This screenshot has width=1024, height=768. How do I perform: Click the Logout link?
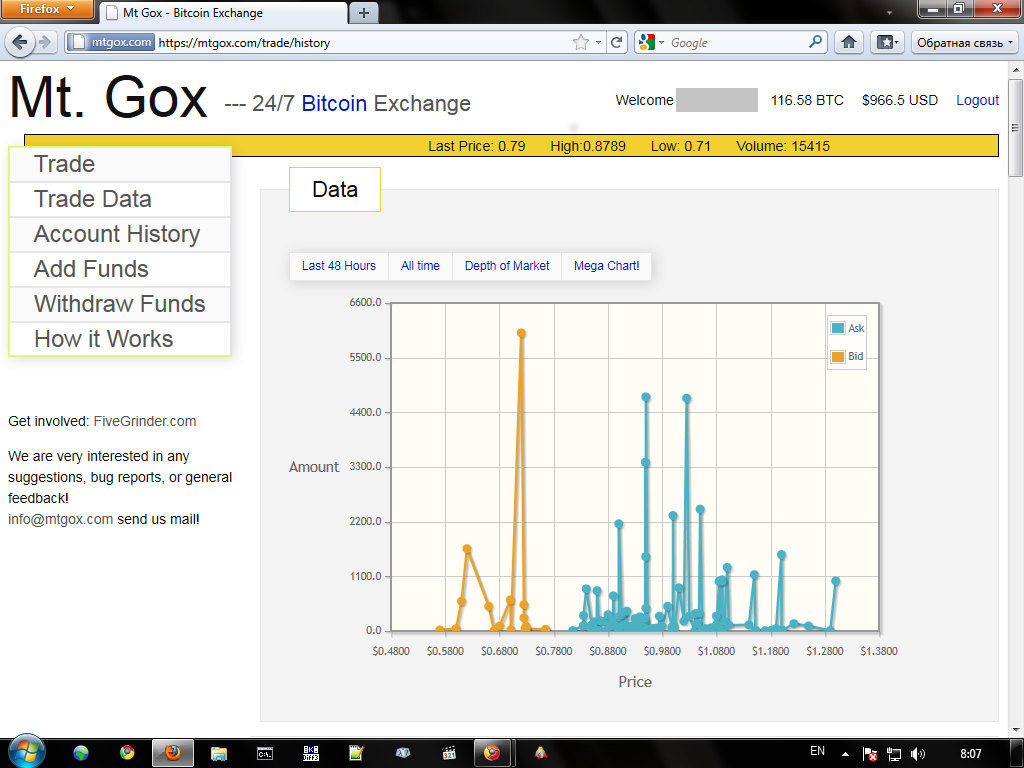pos(977,100)
